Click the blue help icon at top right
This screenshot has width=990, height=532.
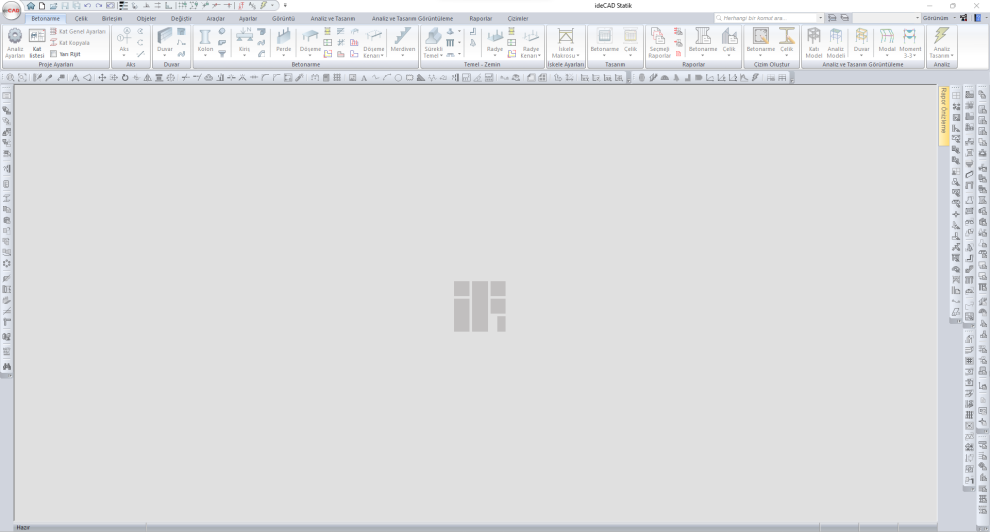(x=977, y=18)
